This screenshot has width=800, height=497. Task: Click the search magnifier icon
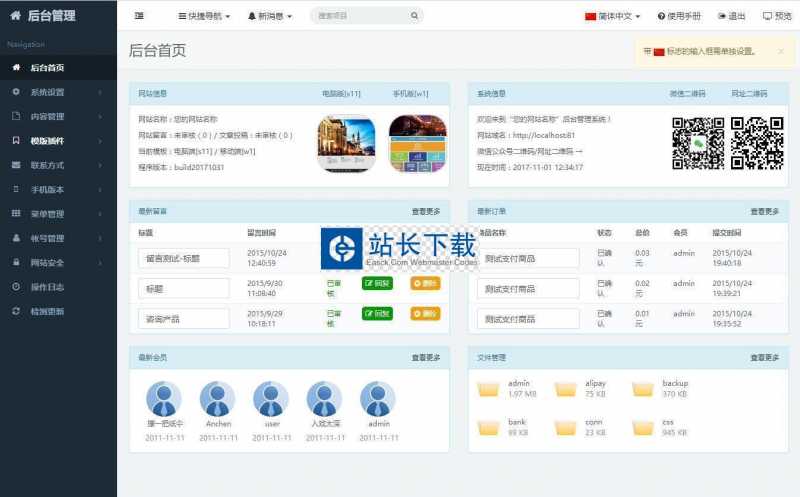click(415, 16)
